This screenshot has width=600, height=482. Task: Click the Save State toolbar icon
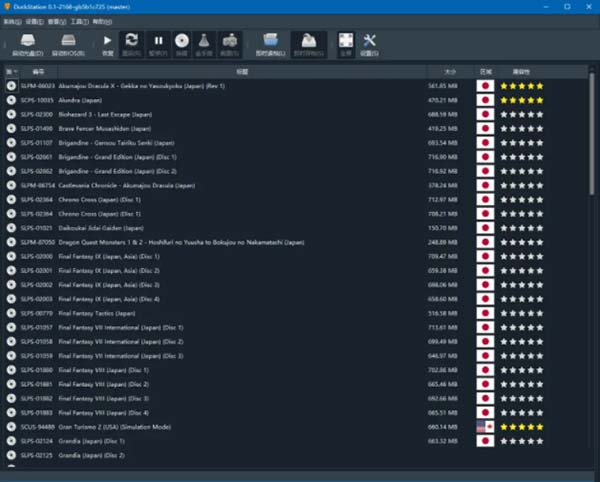(307, 42)
